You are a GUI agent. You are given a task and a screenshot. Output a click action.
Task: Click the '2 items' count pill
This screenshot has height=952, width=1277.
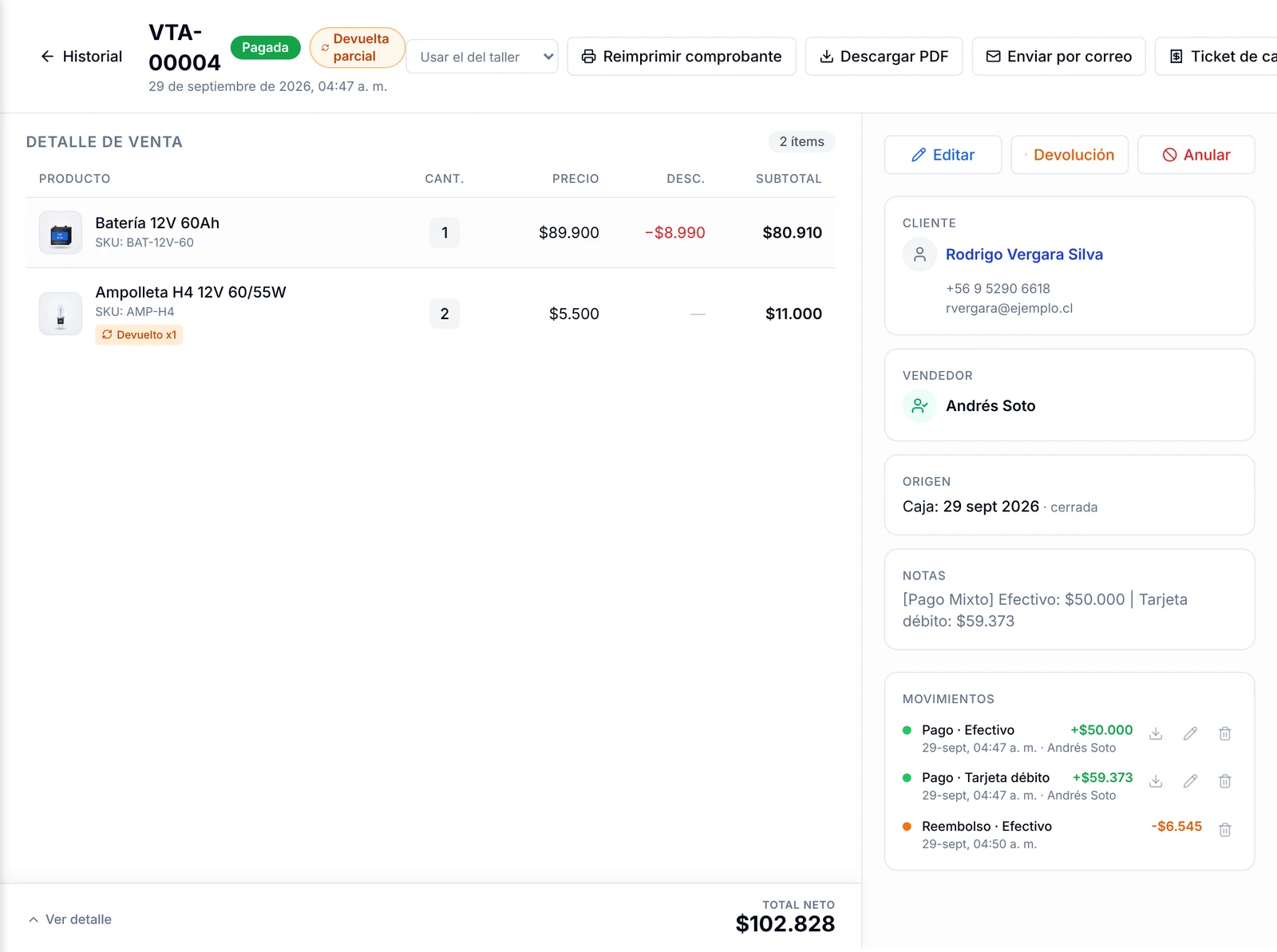801,141
